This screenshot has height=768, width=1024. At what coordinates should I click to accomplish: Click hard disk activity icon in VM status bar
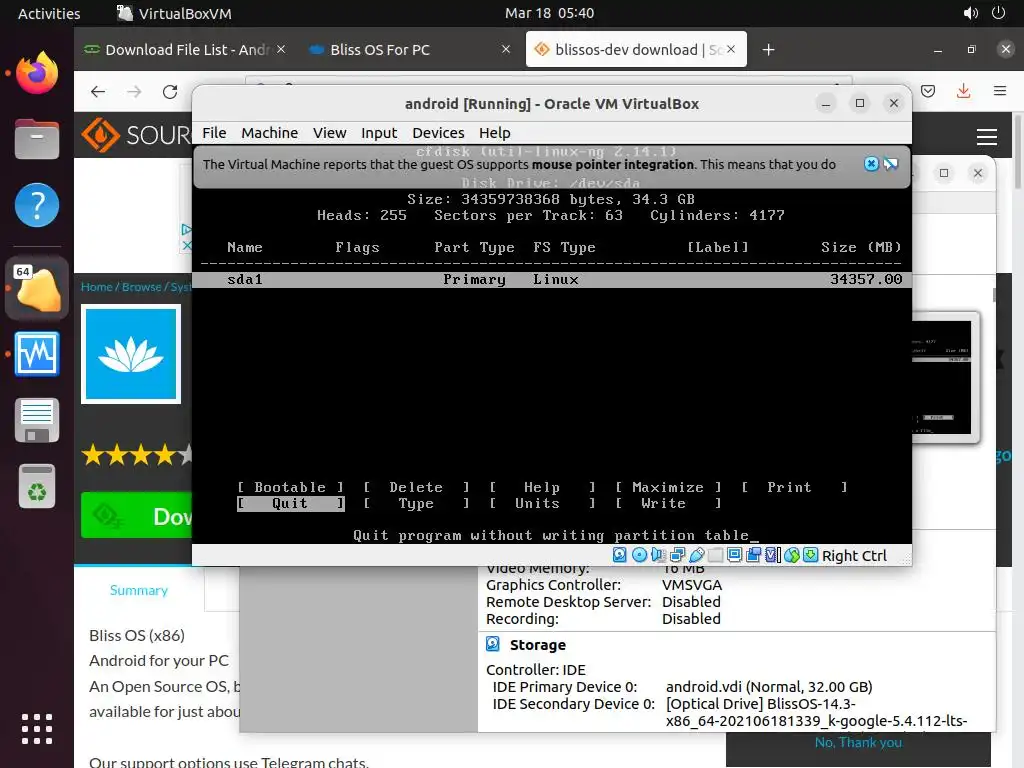point(620,555)
